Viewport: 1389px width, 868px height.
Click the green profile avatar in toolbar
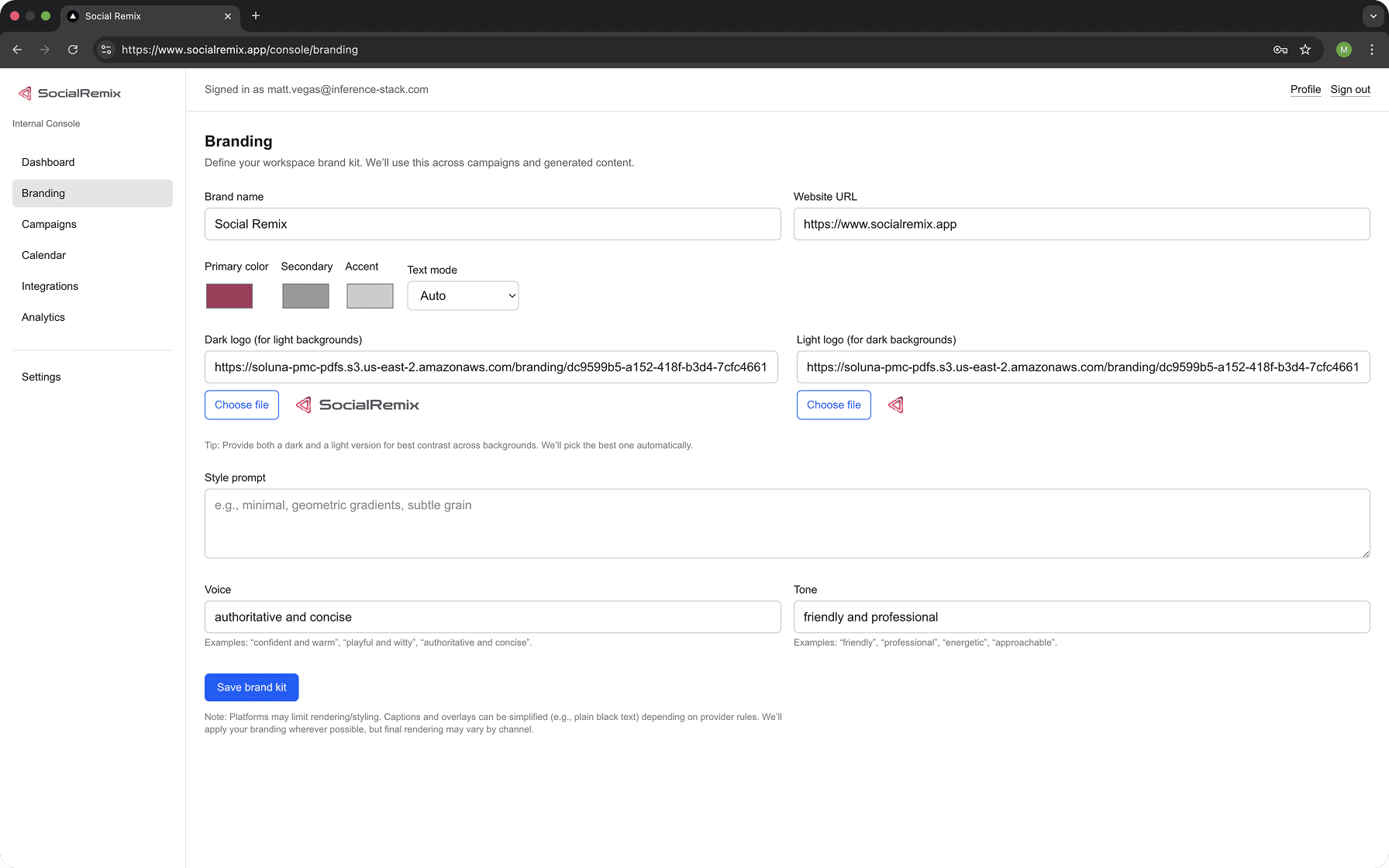coord(1344,50)
